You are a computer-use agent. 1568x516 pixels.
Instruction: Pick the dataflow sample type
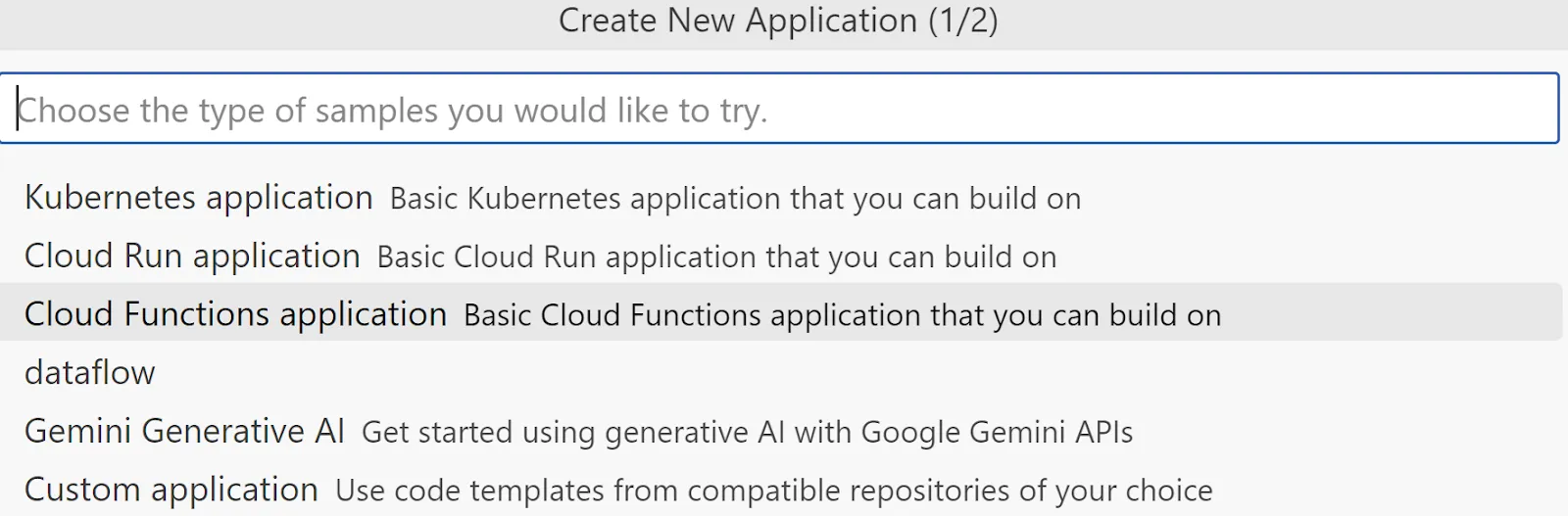90,373
